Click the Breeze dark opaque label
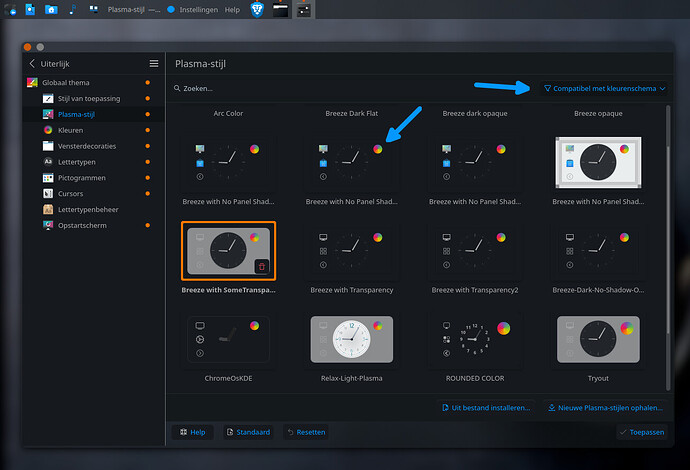This screenshot has width=690, height=470. [475, 114]
